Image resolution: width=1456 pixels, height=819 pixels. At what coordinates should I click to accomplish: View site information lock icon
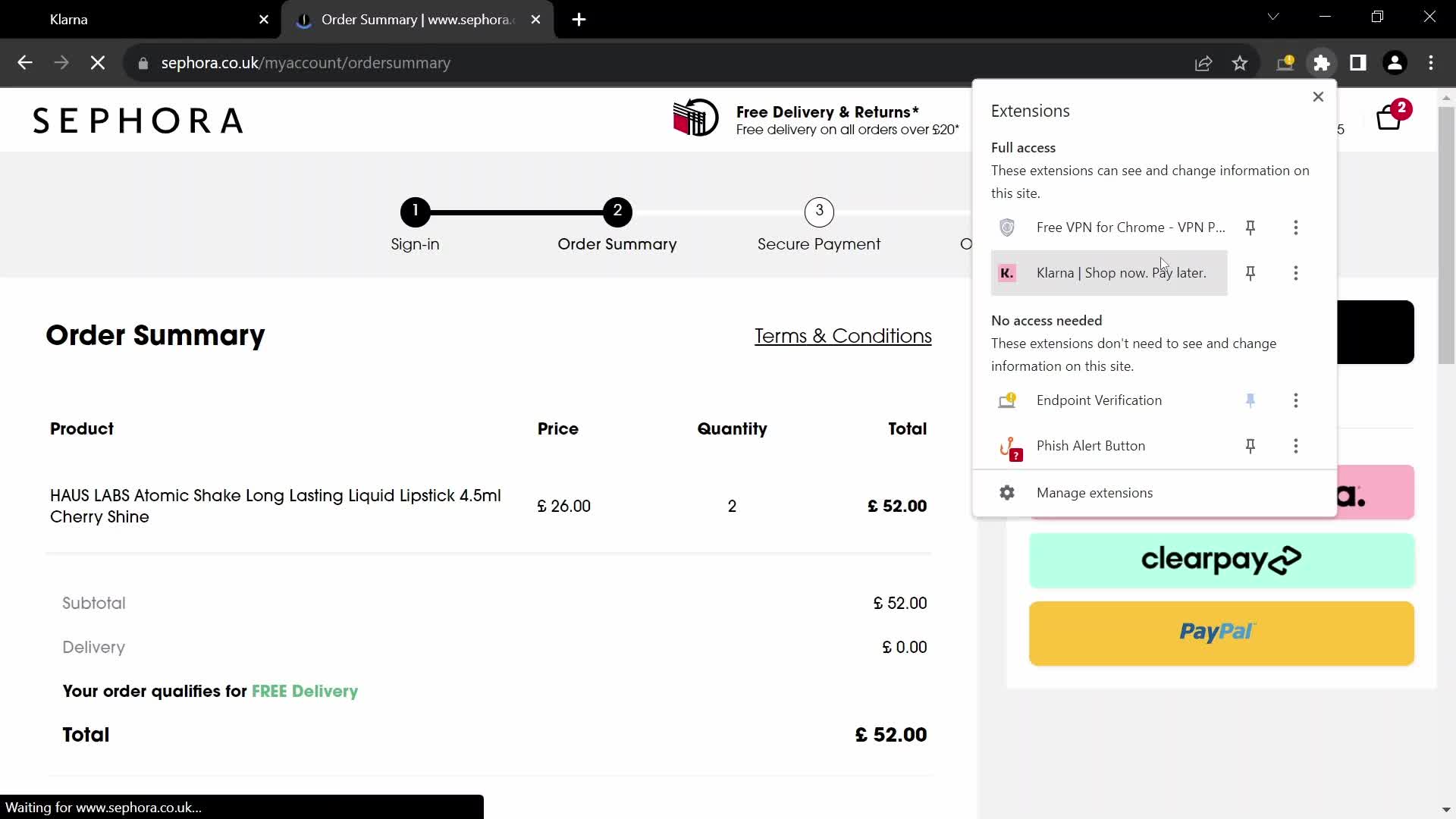pos(143,64)
